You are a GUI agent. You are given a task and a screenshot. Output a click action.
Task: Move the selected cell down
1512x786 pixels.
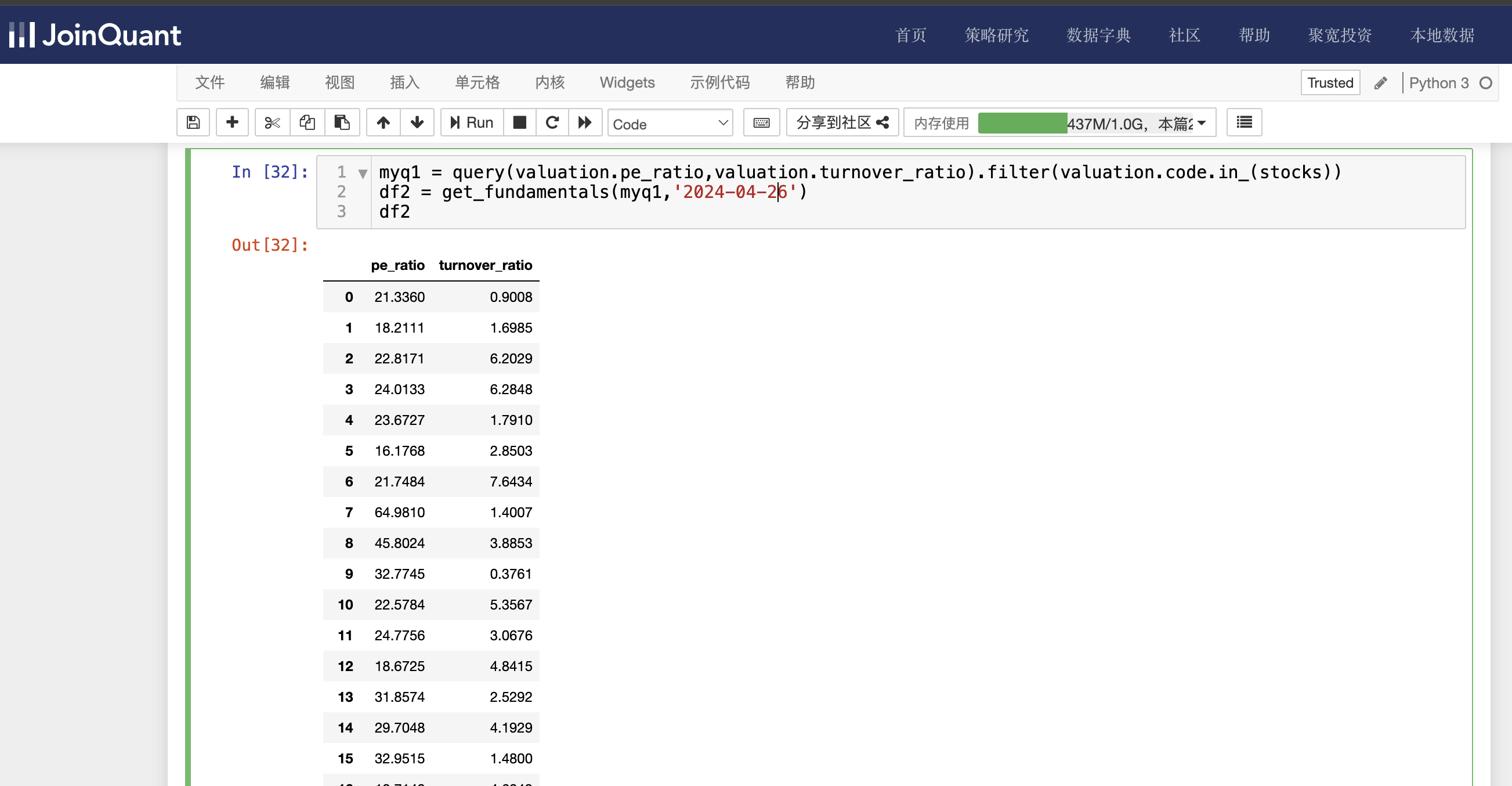417,122
